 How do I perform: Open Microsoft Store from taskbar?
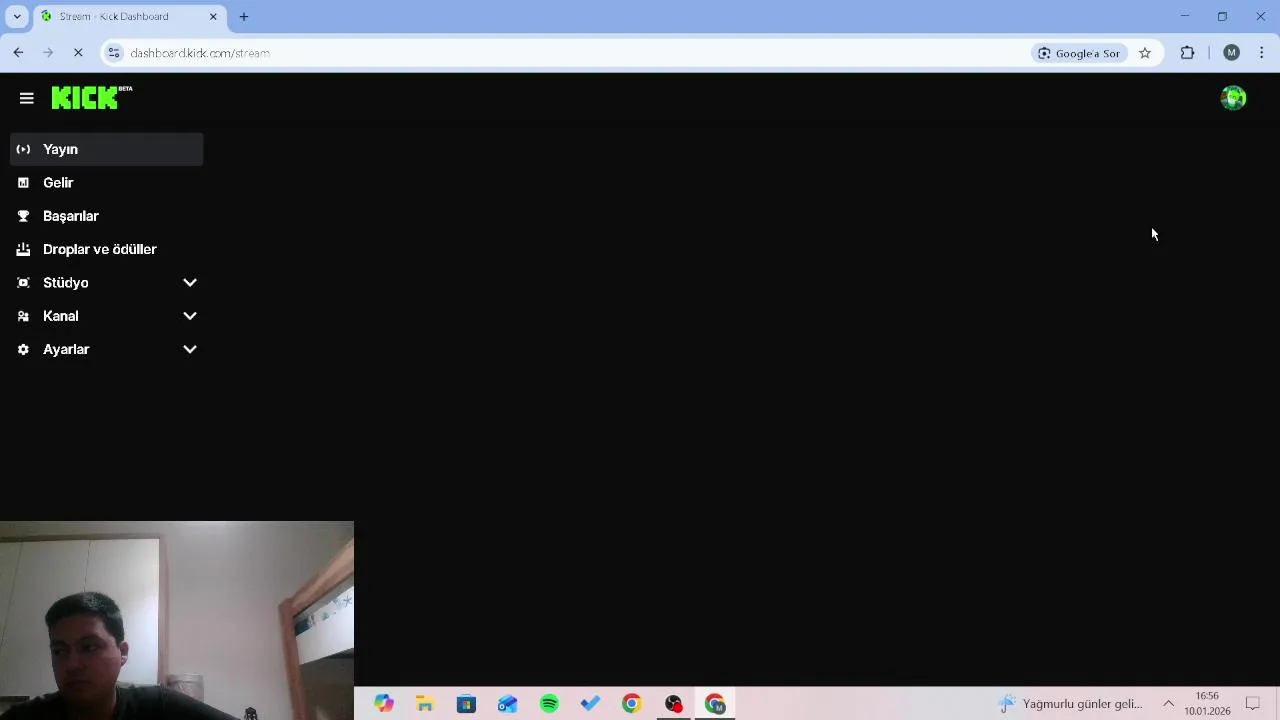(466, 704)
